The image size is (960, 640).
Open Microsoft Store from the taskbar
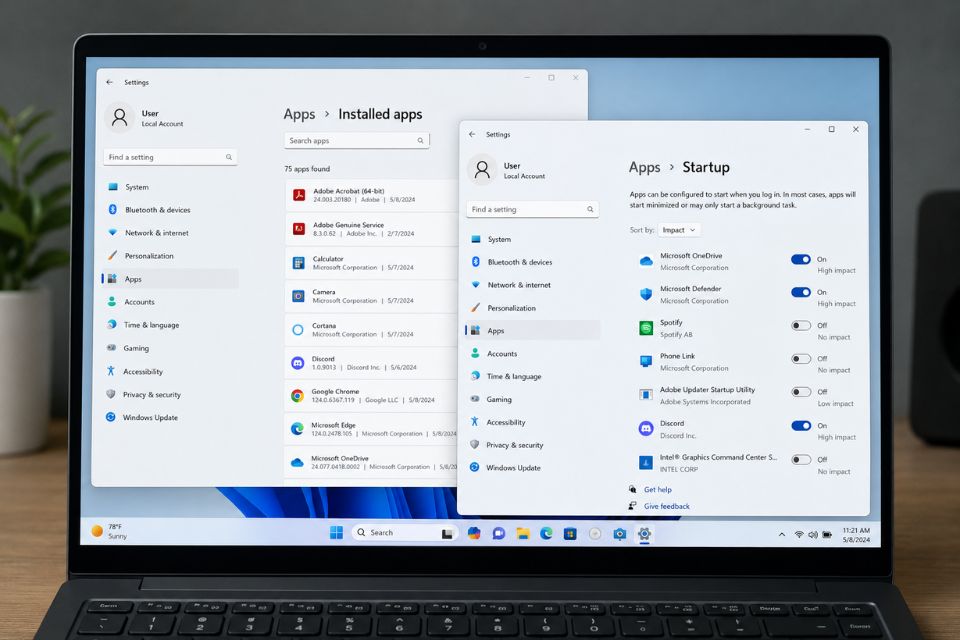coord(570,533)
